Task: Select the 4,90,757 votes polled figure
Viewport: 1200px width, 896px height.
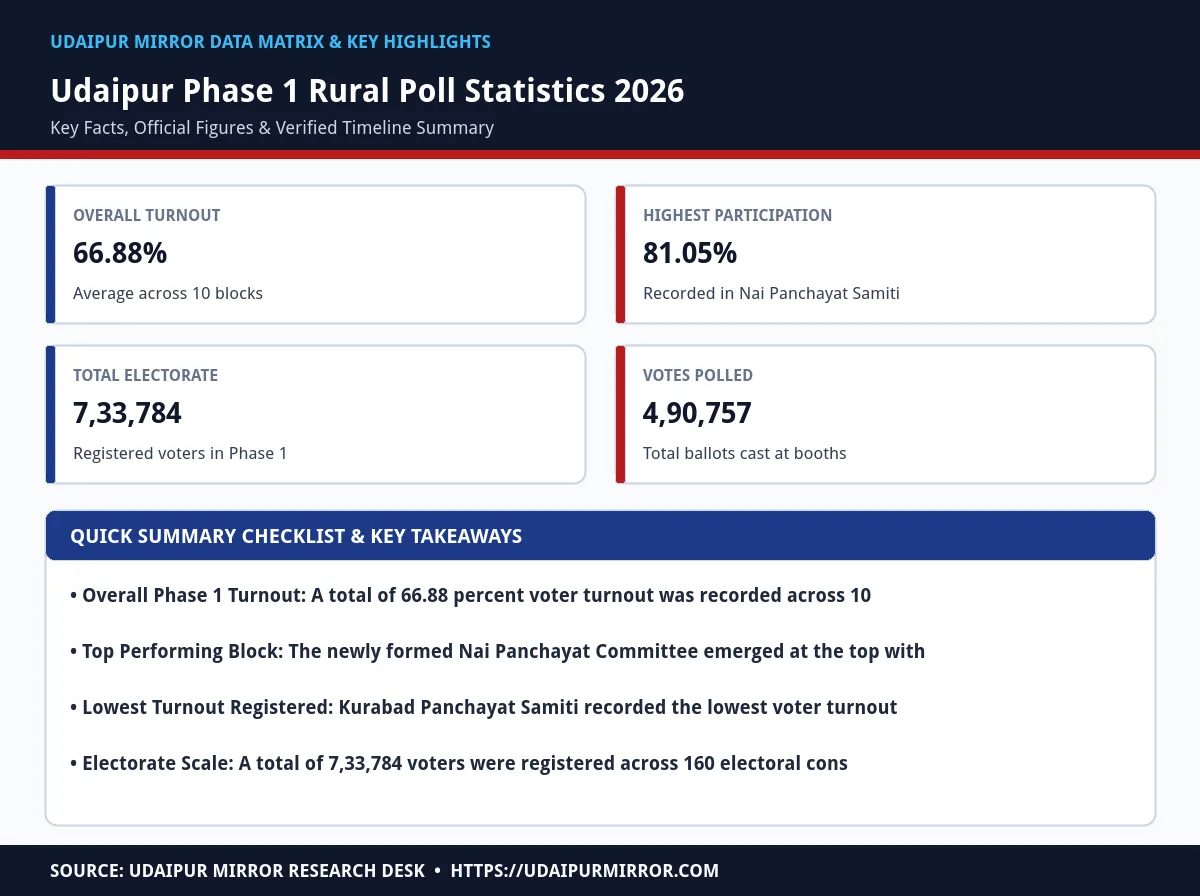Action: pos(697,413)
